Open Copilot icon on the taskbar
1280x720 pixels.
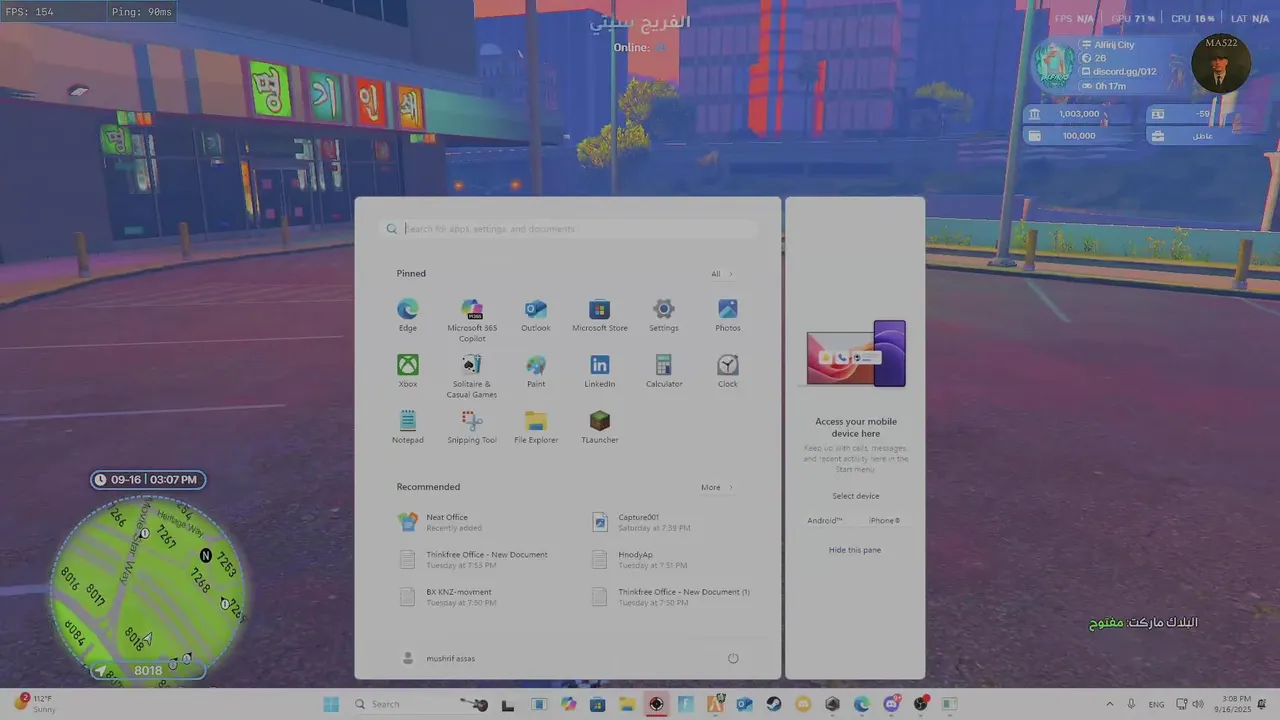[x=569, y=704]
